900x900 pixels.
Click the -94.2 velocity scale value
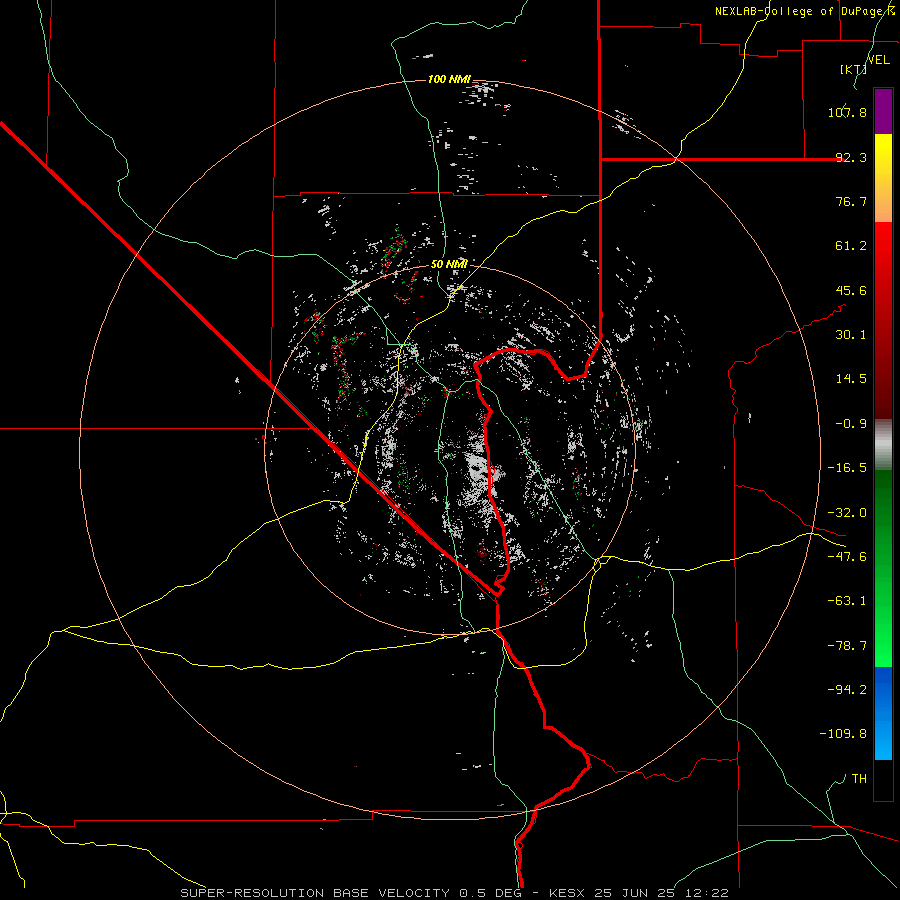847,690
